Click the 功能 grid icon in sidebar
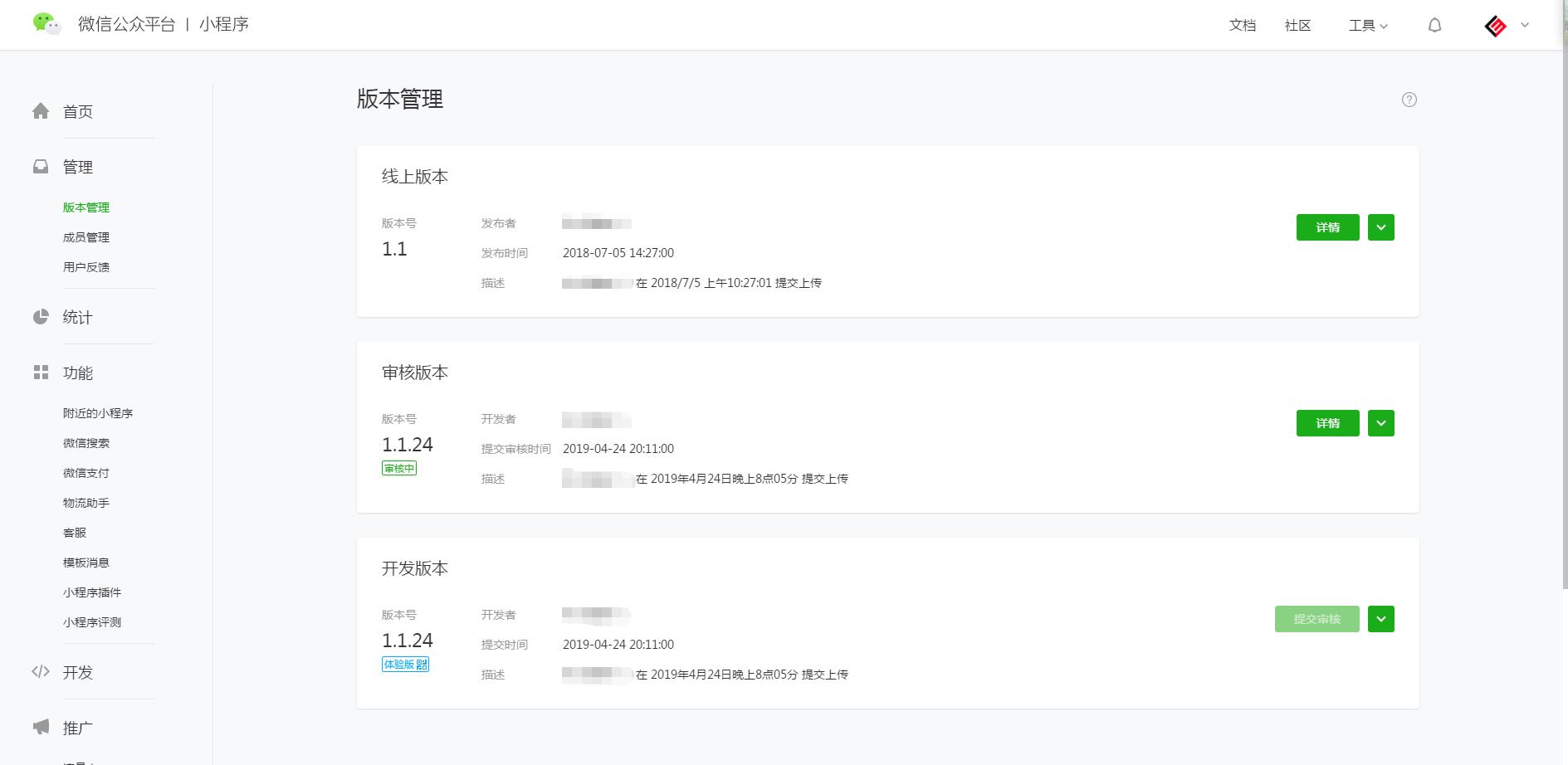Viewport: 1568px width, 765px height. (x=41, y=373)
